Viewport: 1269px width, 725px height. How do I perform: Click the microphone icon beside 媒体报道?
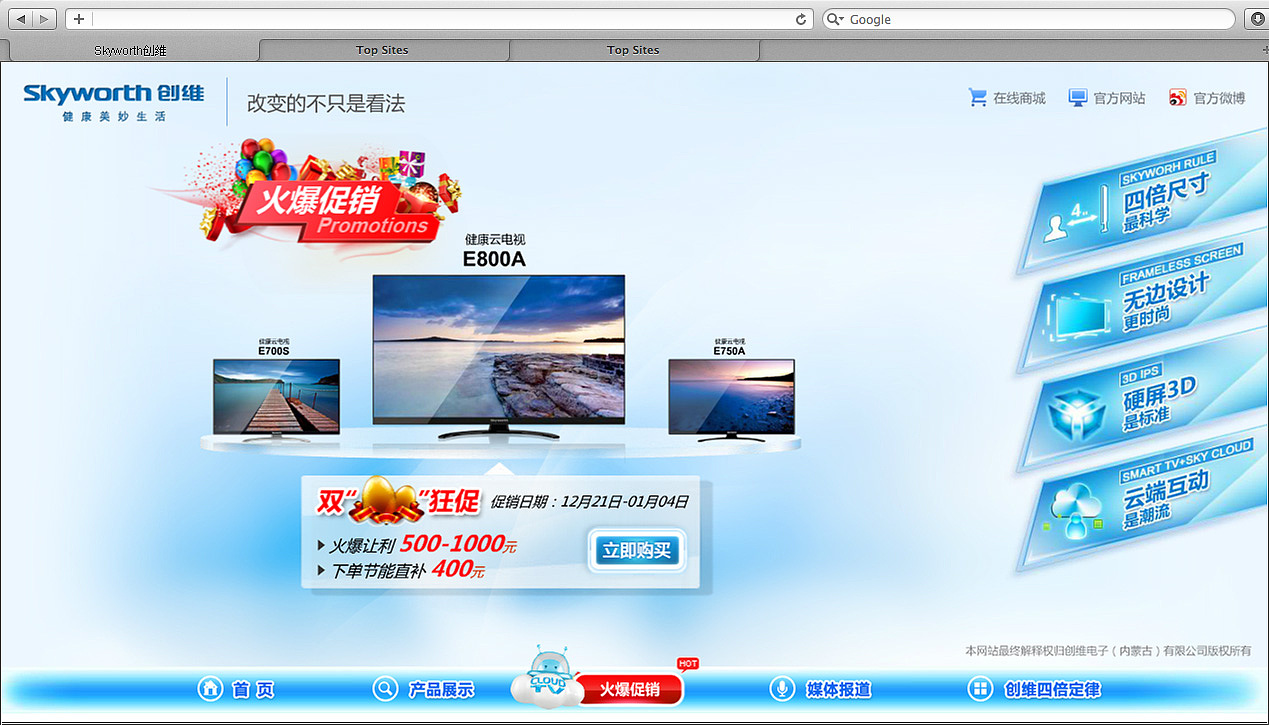782,689
